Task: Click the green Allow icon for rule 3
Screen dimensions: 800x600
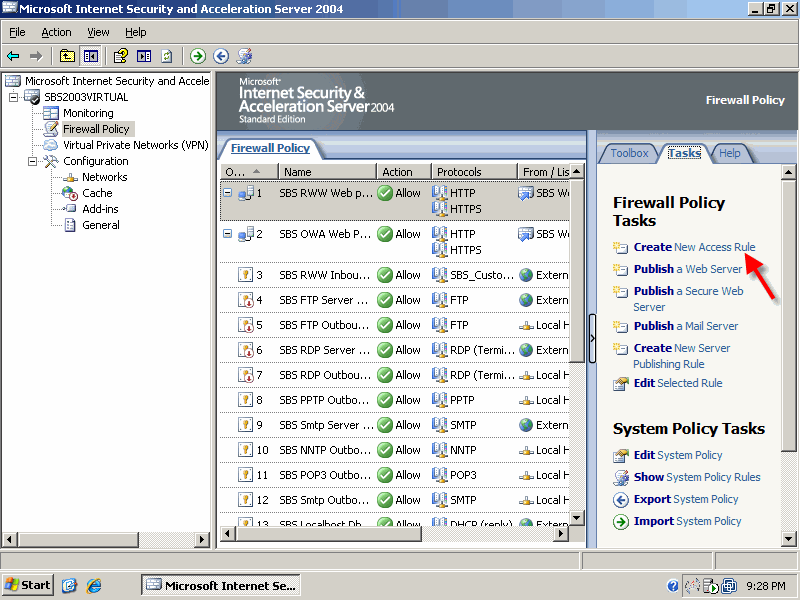Action: pyautogui.click(x=385, y=275)
